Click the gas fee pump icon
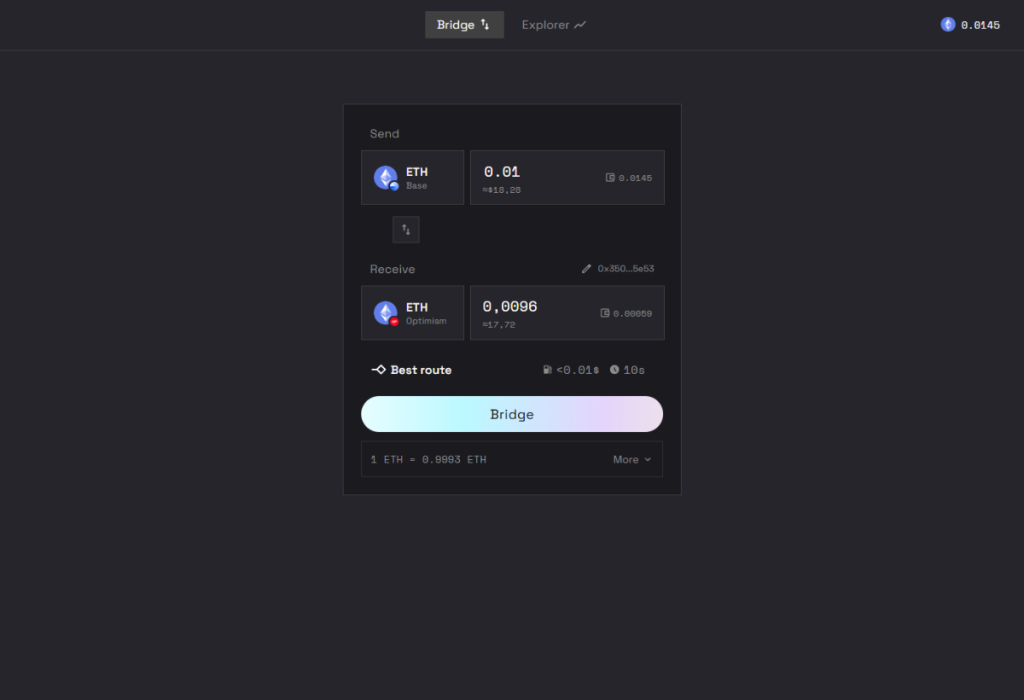The width and height of the screenshot is (1024, 700). (x=547, y=370)
